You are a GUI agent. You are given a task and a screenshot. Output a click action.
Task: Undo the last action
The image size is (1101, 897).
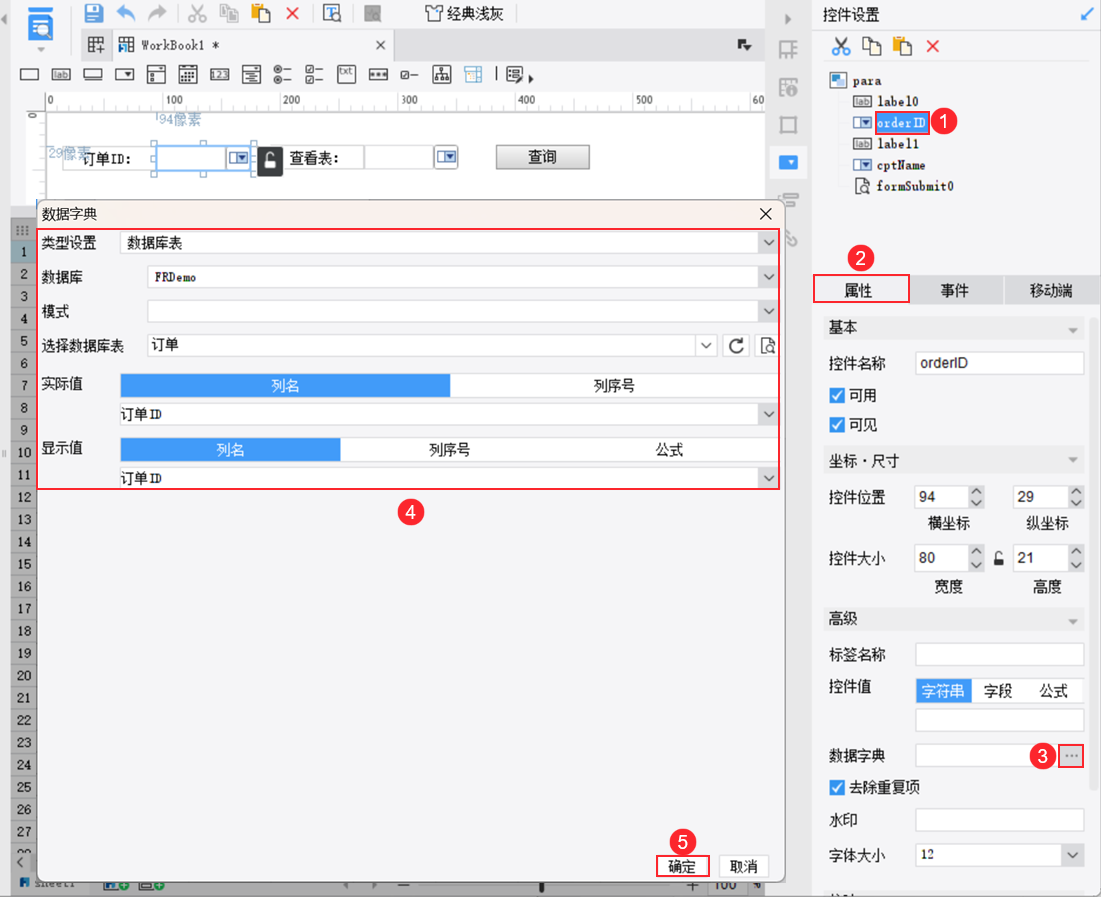pyautogui.click(x=126, y=13)
